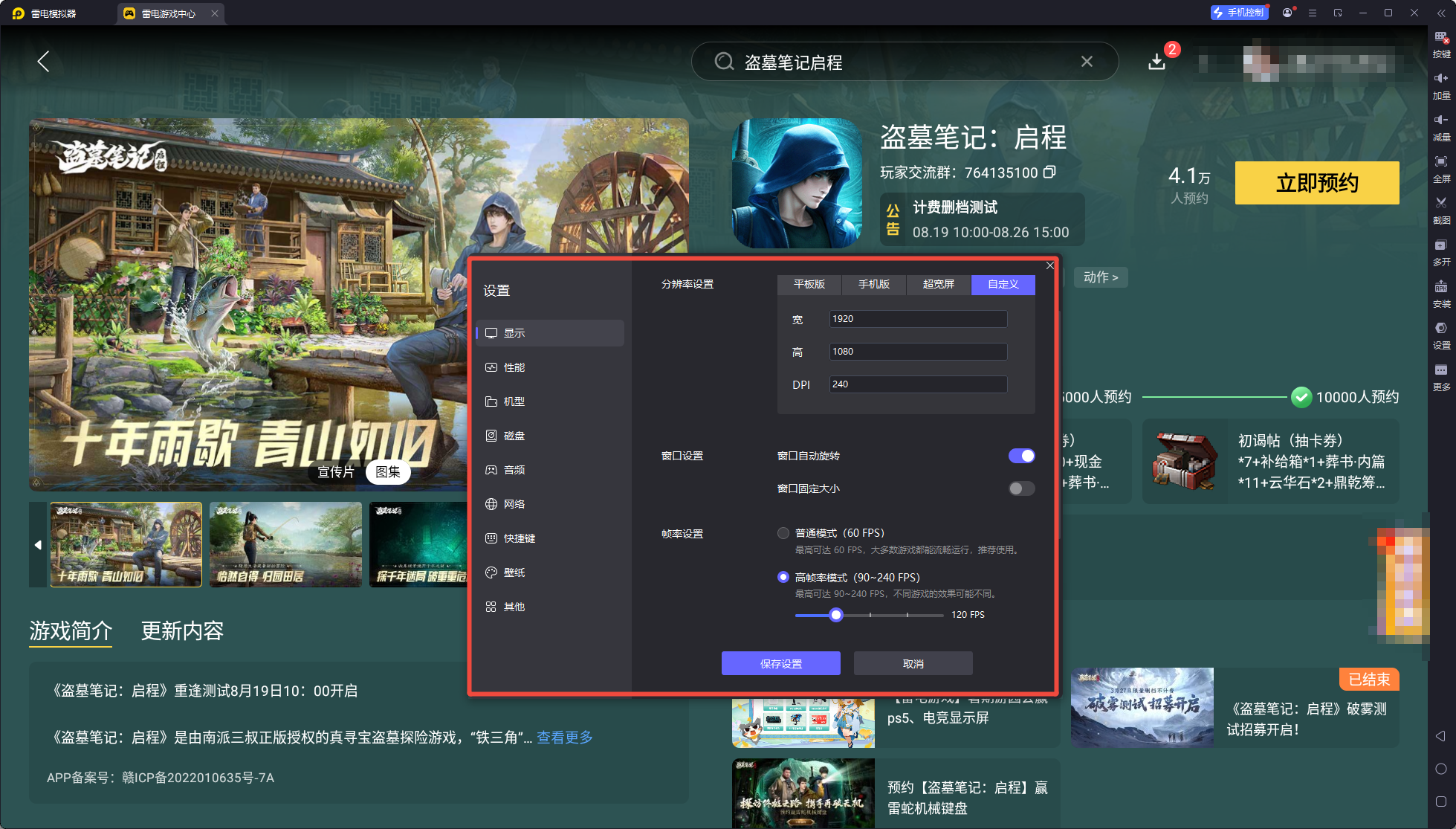Click the game icon of 盗墓笔记：启程
Screen dimensions: 1456x829
[x=797, y=183]
